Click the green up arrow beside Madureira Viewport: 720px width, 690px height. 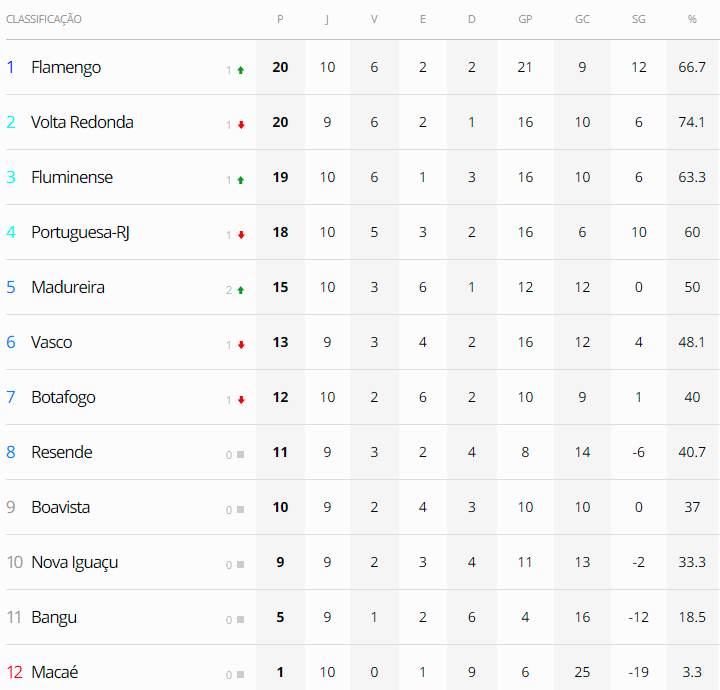(240, 290)
